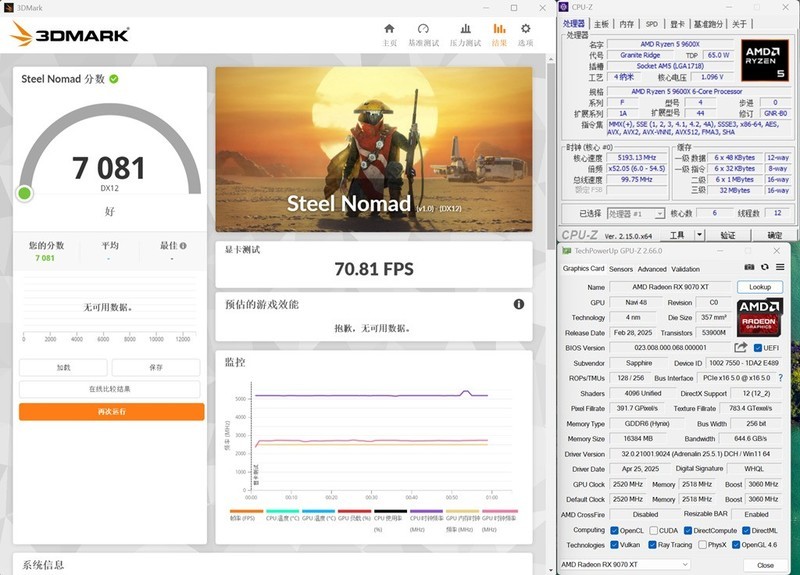The width and height of the screenshot is (800, 575).
Task: Switch to GPU-Z Validation tab
Action: pos(685,269)
